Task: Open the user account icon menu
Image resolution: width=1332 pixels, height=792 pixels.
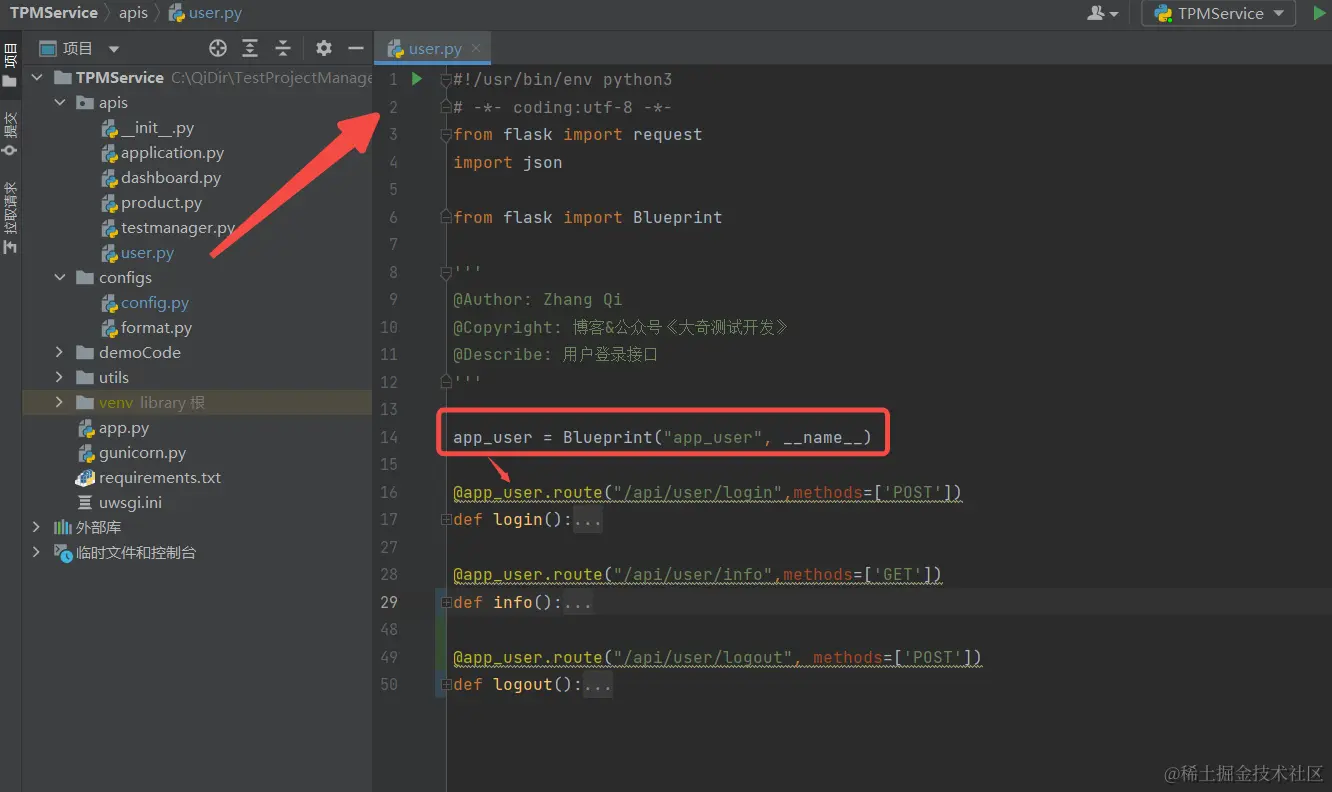Action: coord(1102,14)
